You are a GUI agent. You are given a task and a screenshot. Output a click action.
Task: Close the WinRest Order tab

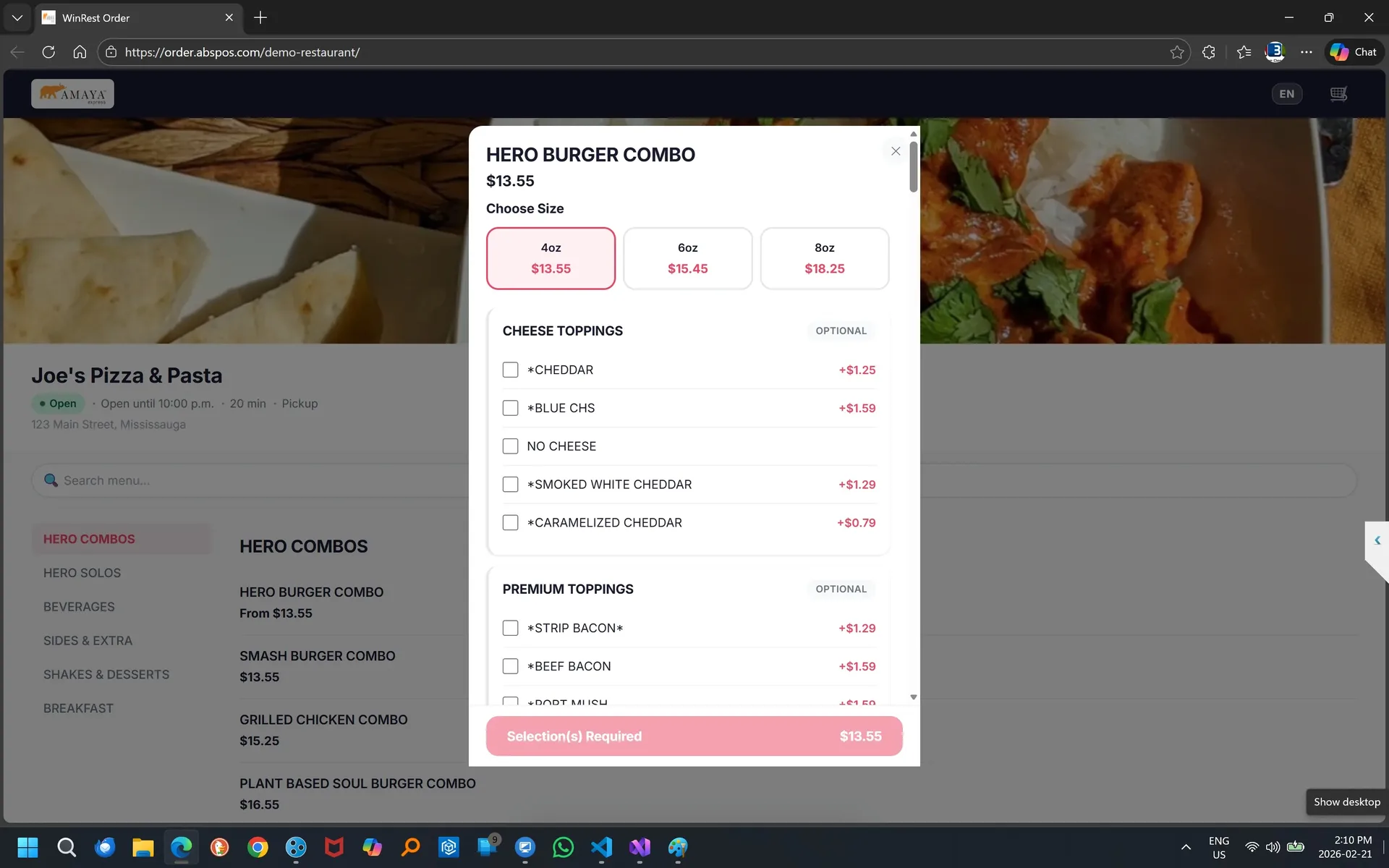229,17
